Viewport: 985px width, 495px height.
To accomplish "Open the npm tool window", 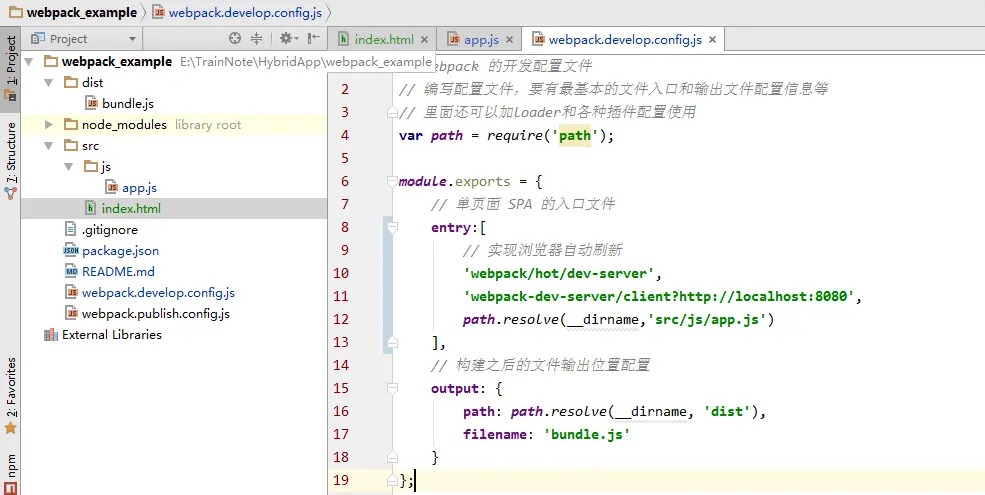I will [11, 474].
